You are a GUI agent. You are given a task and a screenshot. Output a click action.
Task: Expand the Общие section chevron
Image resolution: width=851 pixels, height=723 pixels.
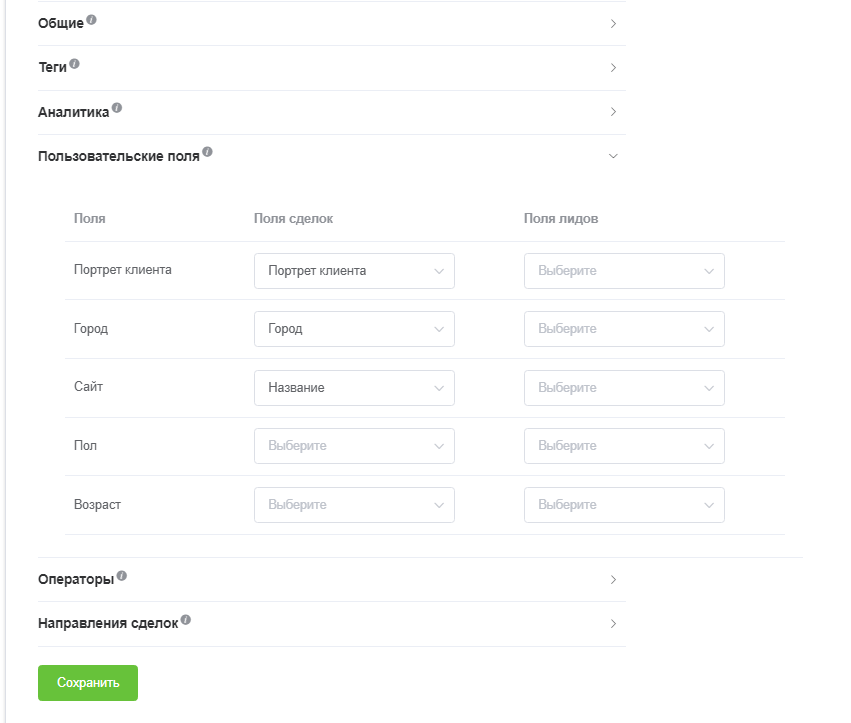[x=613, y=23]
